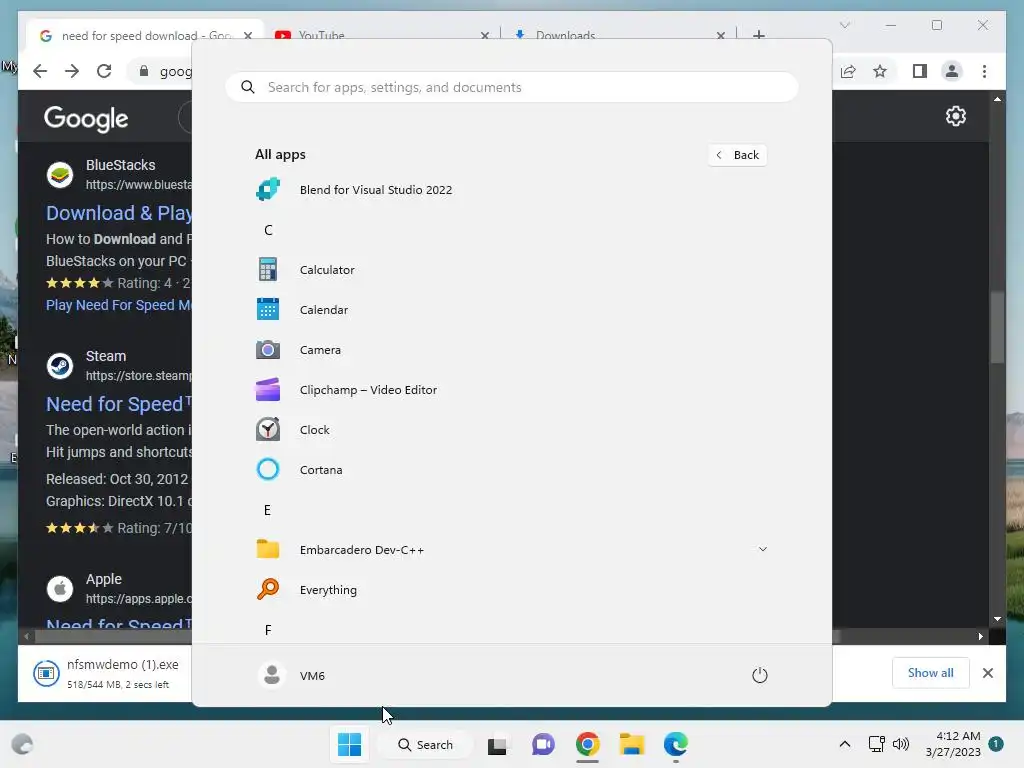This screenshot has height=768, width=1024.
Task: Click the Embarcadero Dev-C++ folder icon
Action: tap(268, 549)
